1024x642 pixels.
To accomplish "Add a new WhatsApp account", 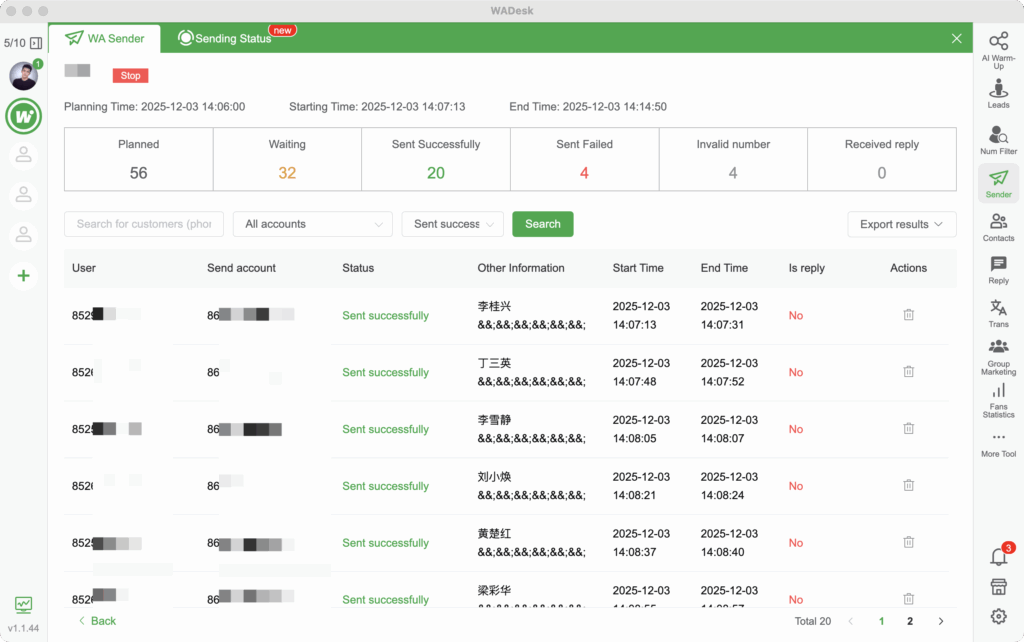I will pos(23,275).
